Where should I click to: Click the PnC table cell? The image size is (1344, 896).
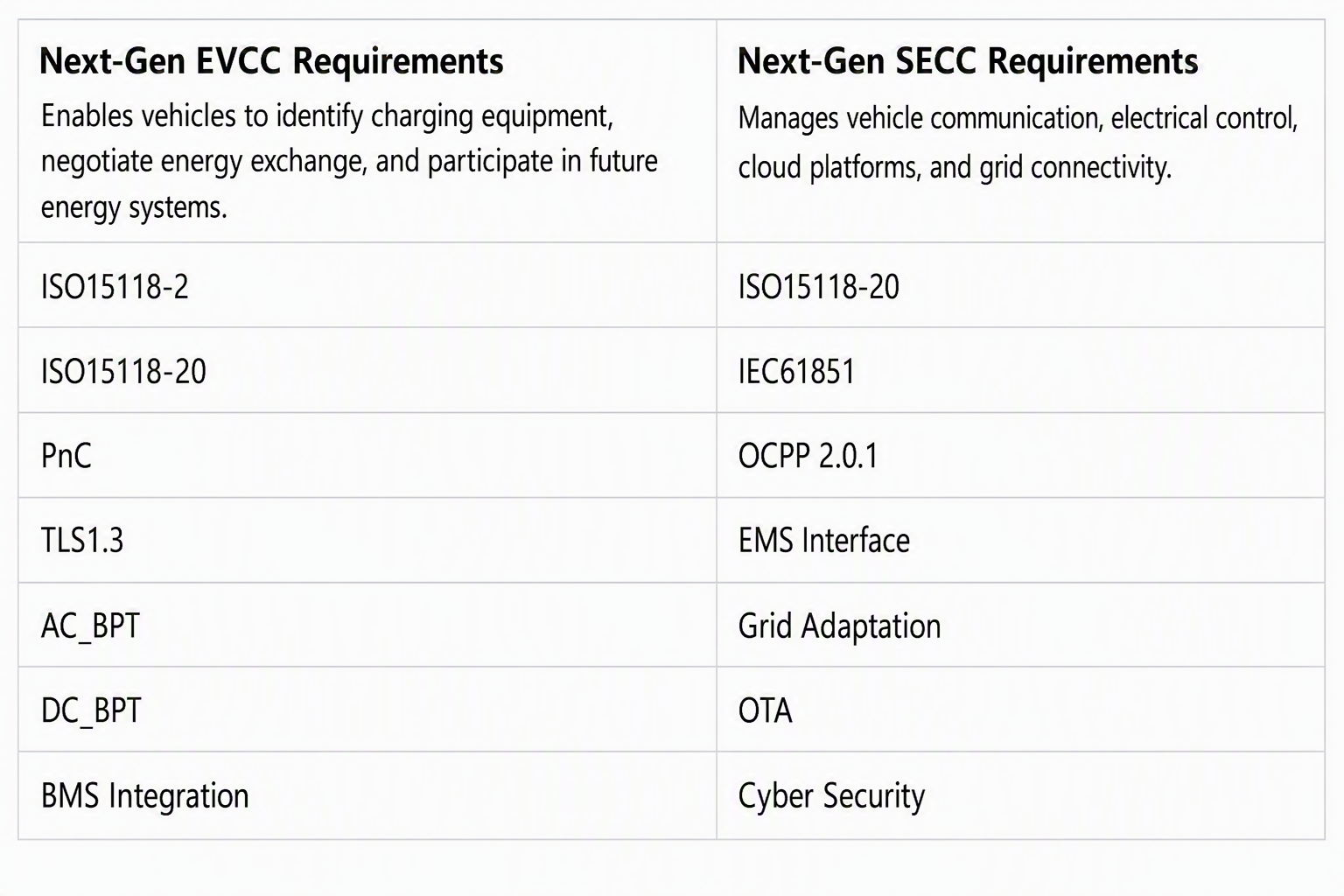(367, 456)
